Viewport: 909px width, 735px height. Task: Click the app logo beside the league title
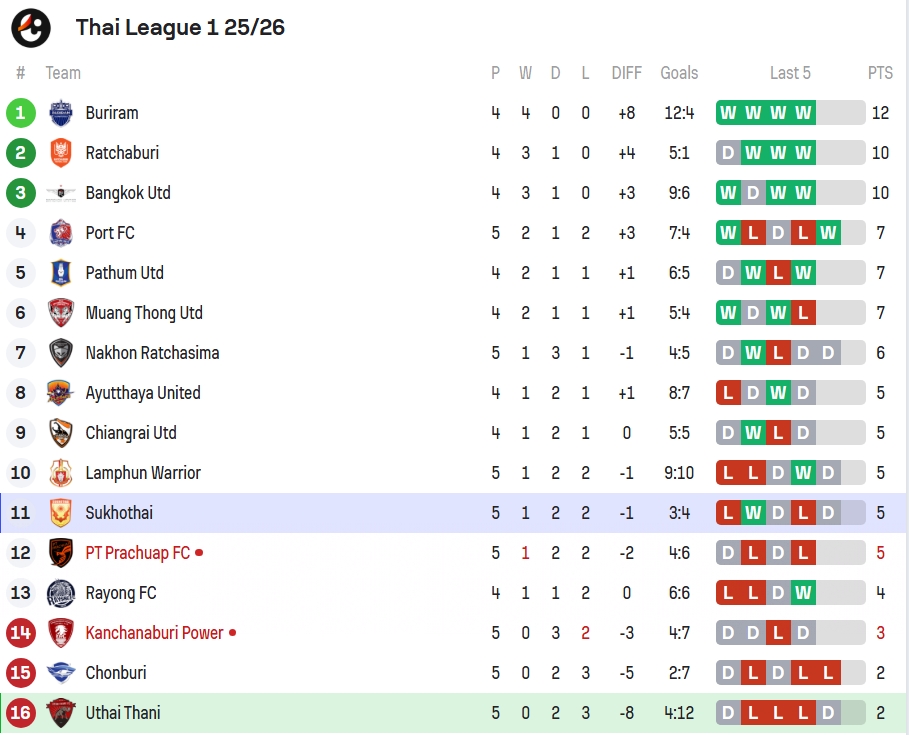pos(31,27)
